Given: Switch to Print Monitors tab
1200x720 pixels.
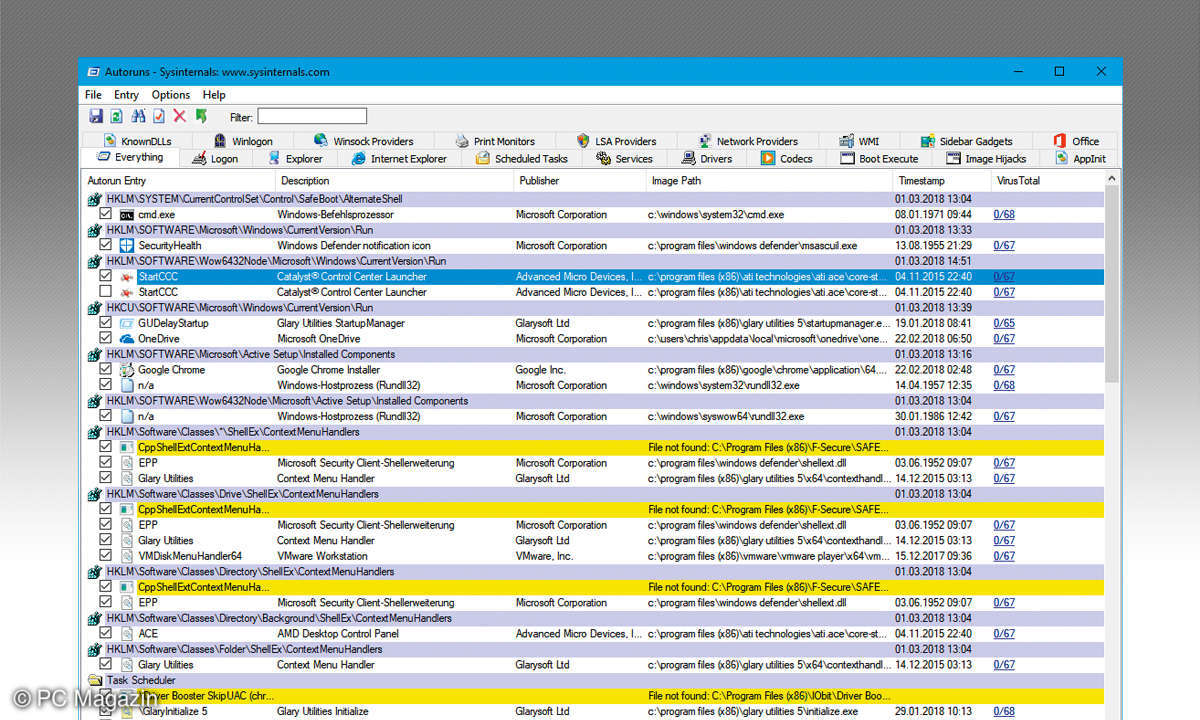Looking at the screenshot, I should point(495,141).
